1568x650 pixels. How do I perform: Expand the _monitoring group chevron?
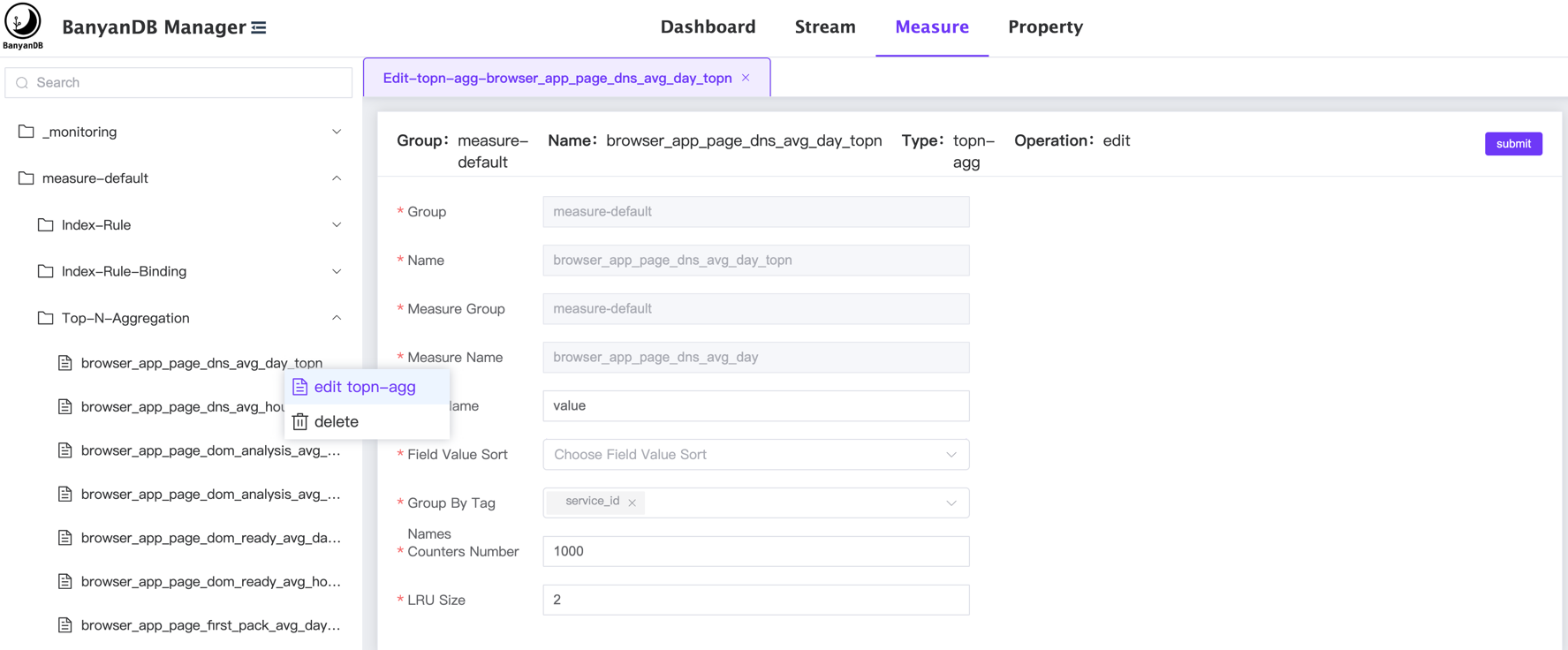click(337, 132)
